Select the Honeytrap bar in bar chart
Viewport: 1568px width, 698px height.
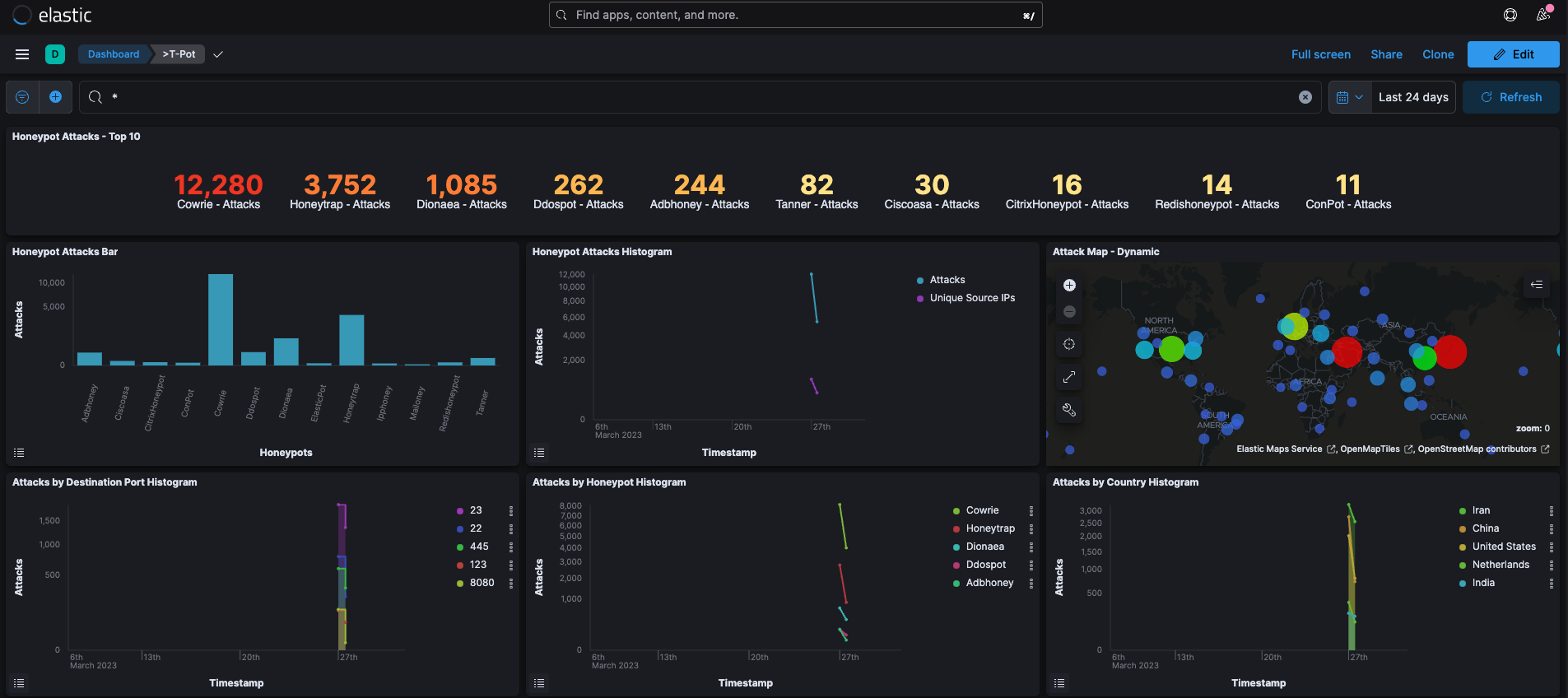[x=351, y=340]
